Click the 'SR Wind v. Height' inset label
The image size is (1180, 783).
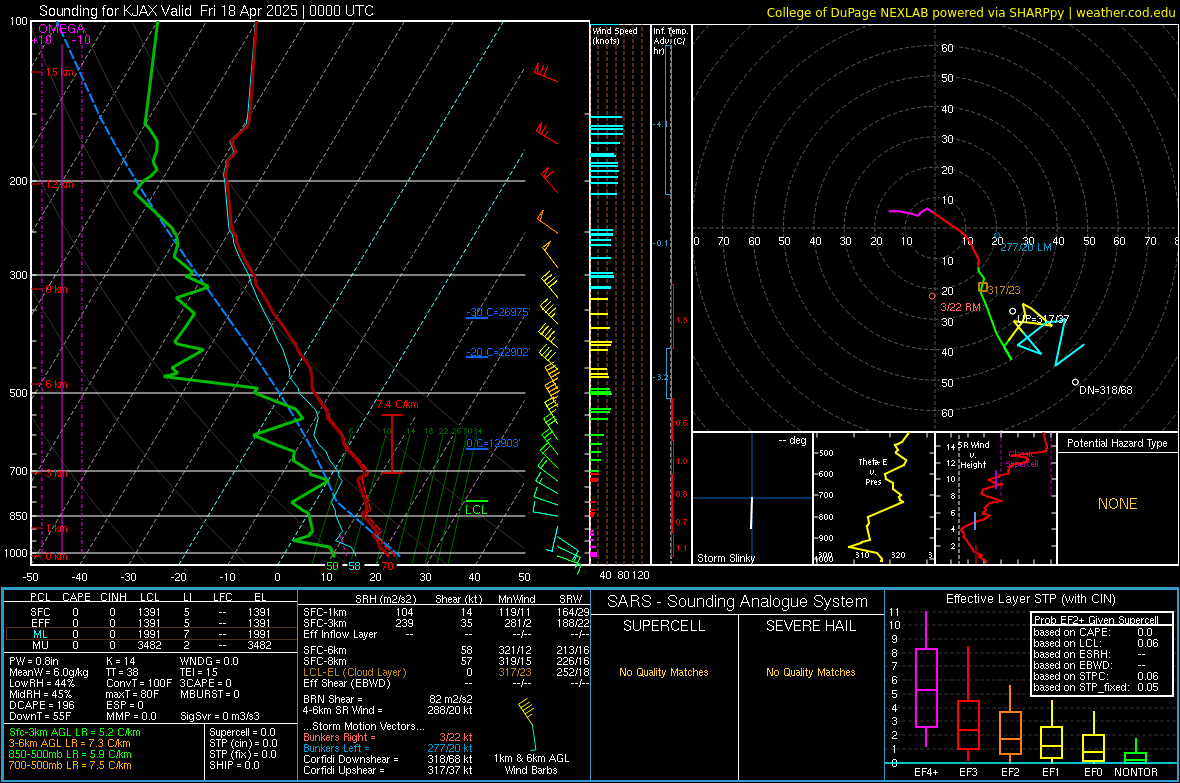coord(973,455)
